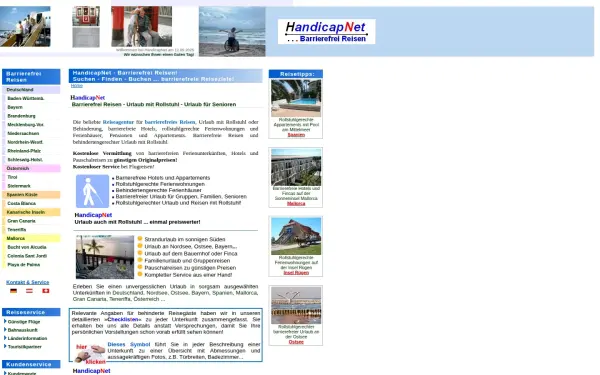Click the beach terrace palm photo
This screenshot has height=375, width=600.
pyautogui.click(x=105, y=257)
